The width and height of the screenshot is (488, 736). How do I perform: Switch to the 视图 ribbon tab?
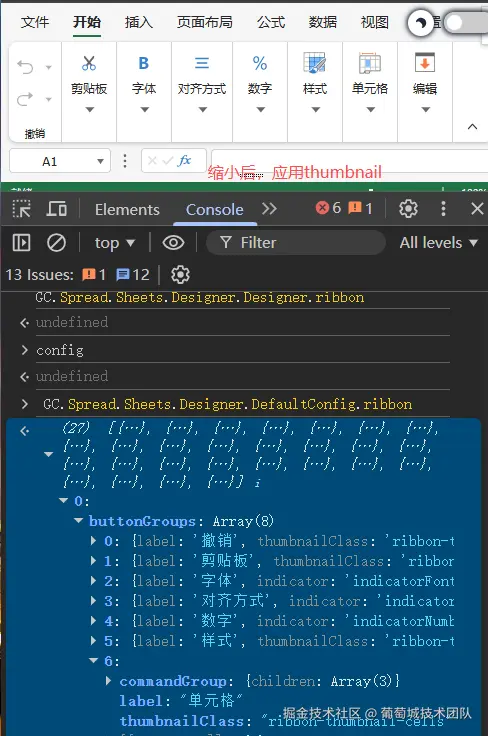(x=374, y=22)
